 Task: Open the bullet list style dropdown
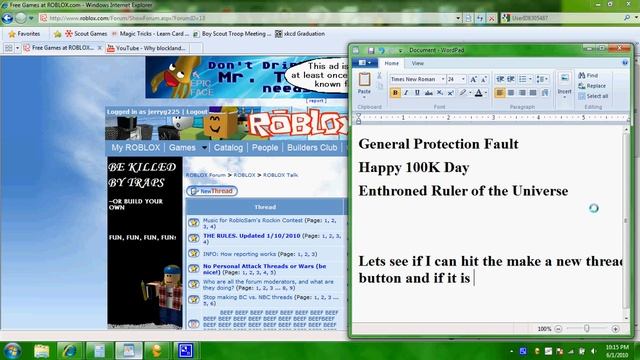point(530,79)
